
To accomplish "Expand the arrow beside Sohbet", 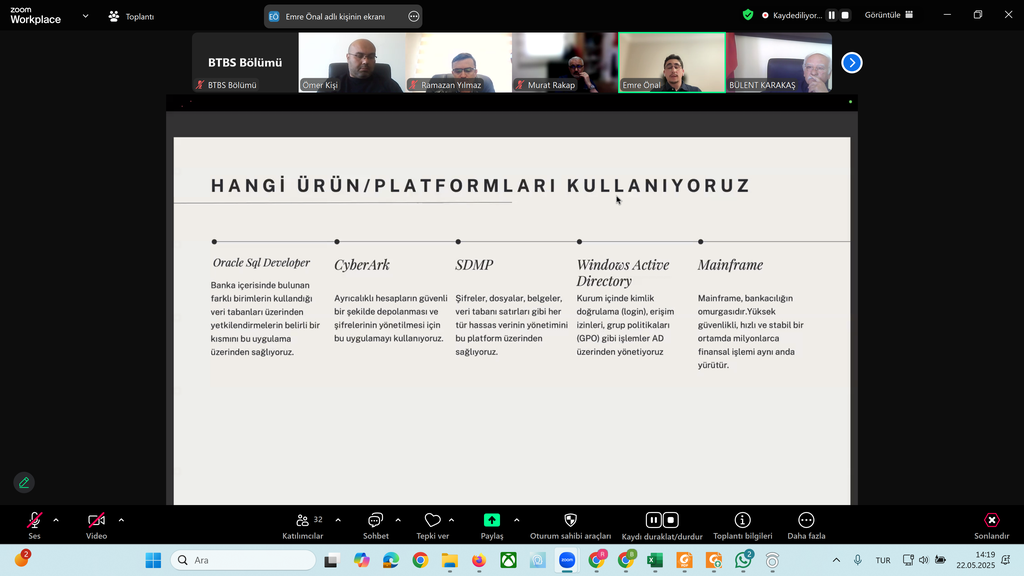I will coord(398,520).
